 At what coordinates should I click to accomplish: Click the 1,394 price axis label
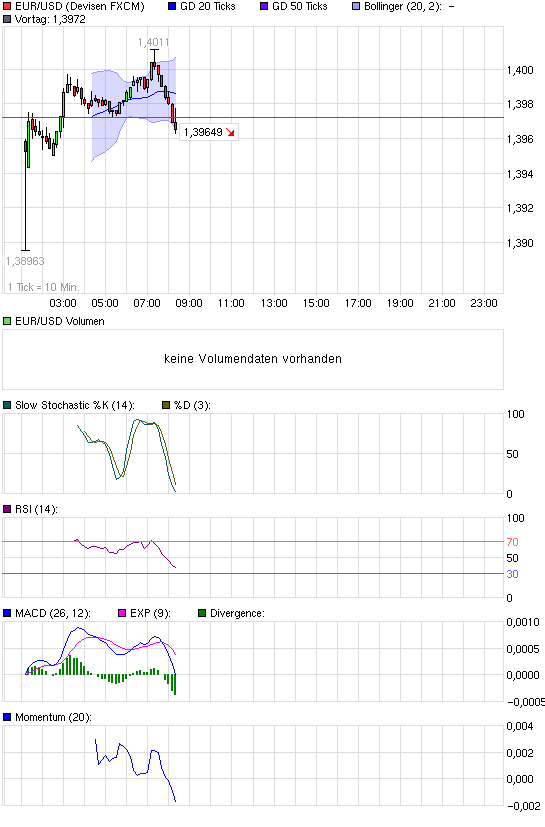[520, 174]
